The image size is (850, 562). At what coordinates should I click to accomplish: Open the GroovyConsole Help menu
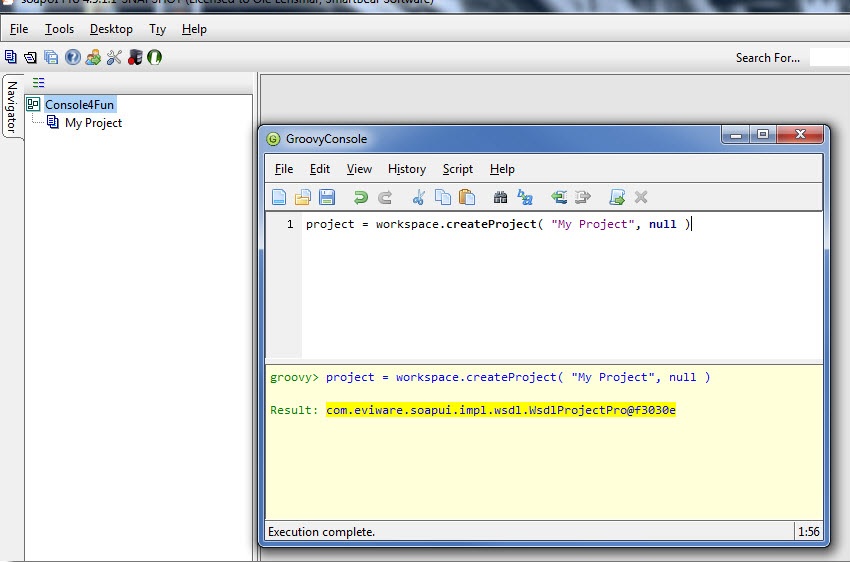[x=502, y=169]
